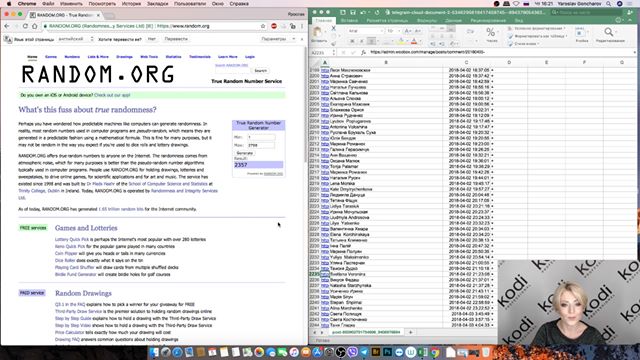640x360 pixels.
Task: Bookmark page with the star icon
Action: (263, 26)
